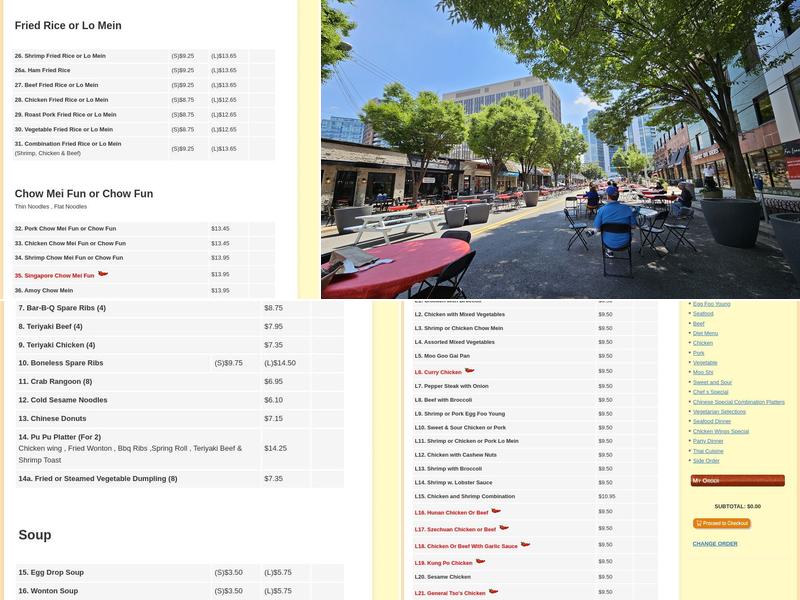This screenshot has width=800, height=600.
Task: Click the Proceed to Checkout button
Action: [x=723, y=523]
